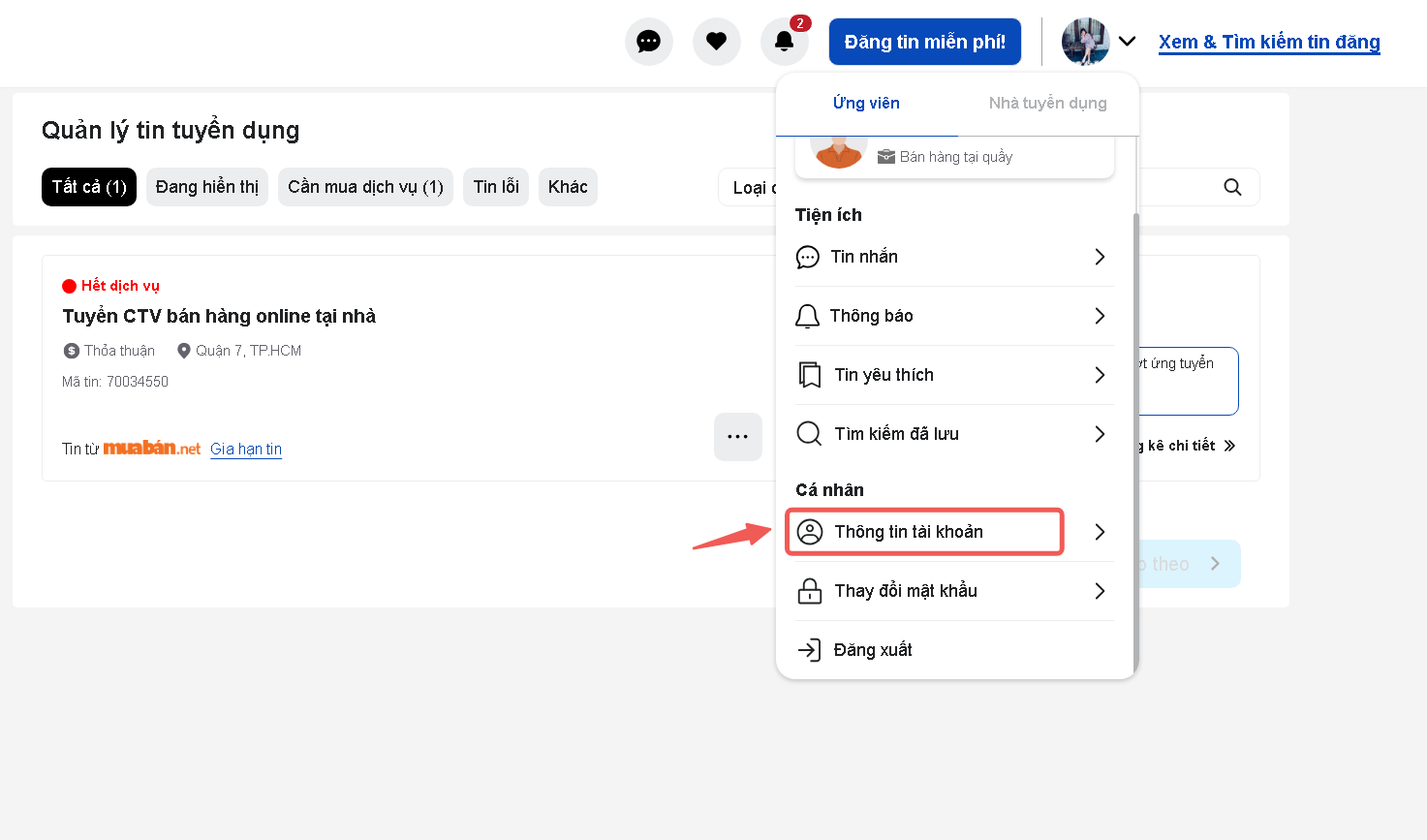The image size is (1427, 840).
Task: Click the 'Đăng xuất' logout icon
Action: click(808, 650)
